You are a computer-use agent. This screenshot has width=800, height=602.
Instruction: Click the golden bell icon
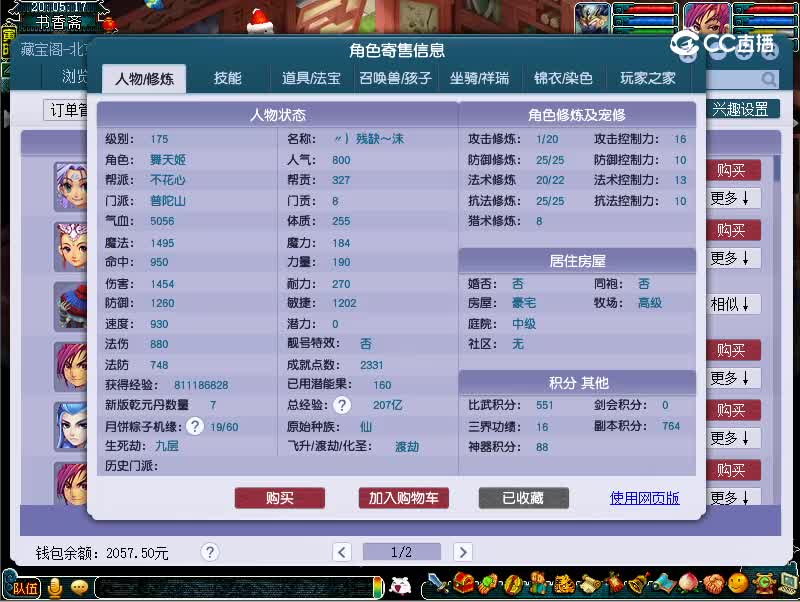639,583
